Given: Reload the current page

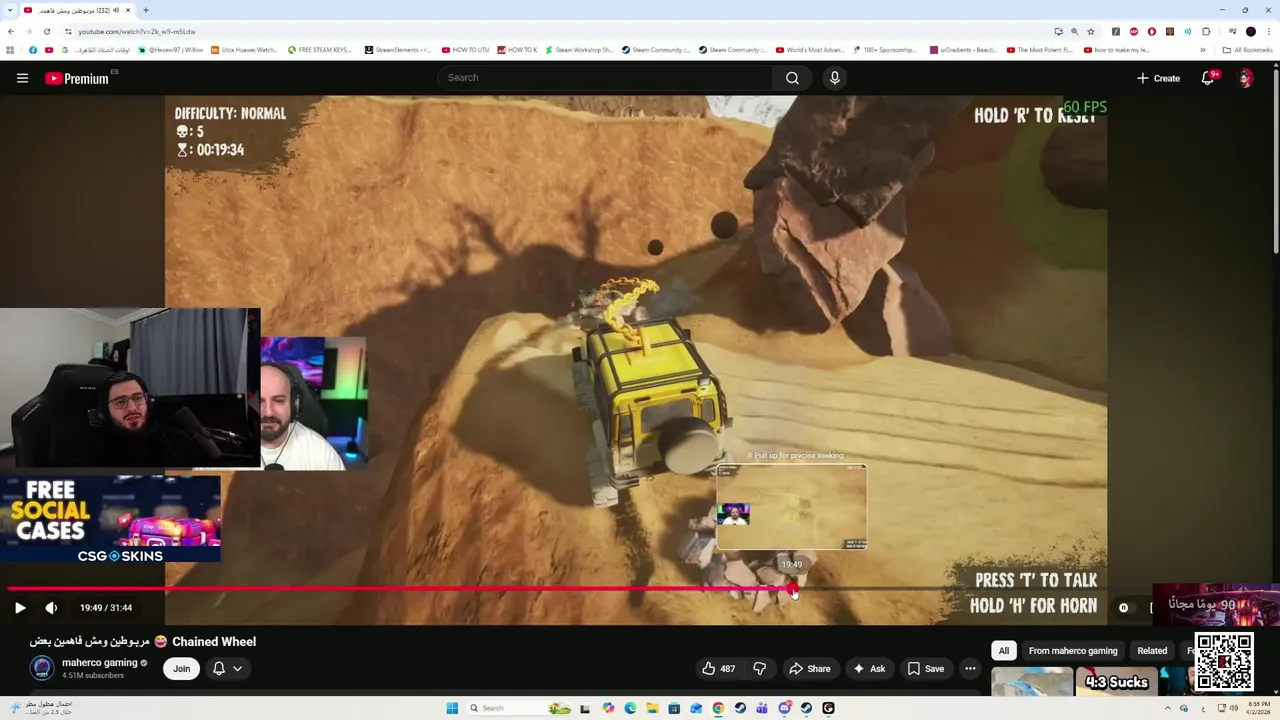Looking at the screenshot, I should point(46,31).
